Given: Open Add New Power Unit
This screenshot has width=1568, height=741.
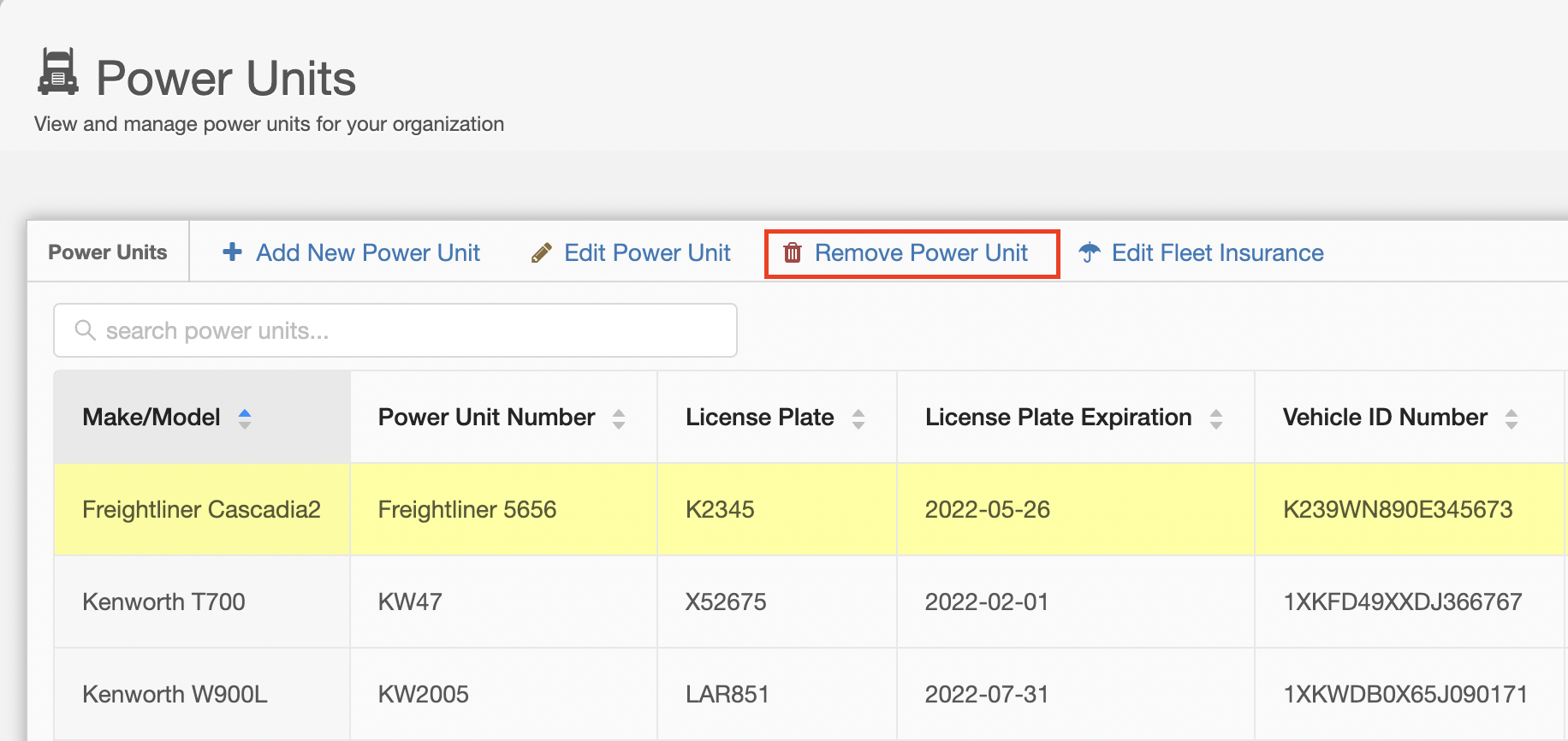Looking at the screenshot, I should 351,252.
